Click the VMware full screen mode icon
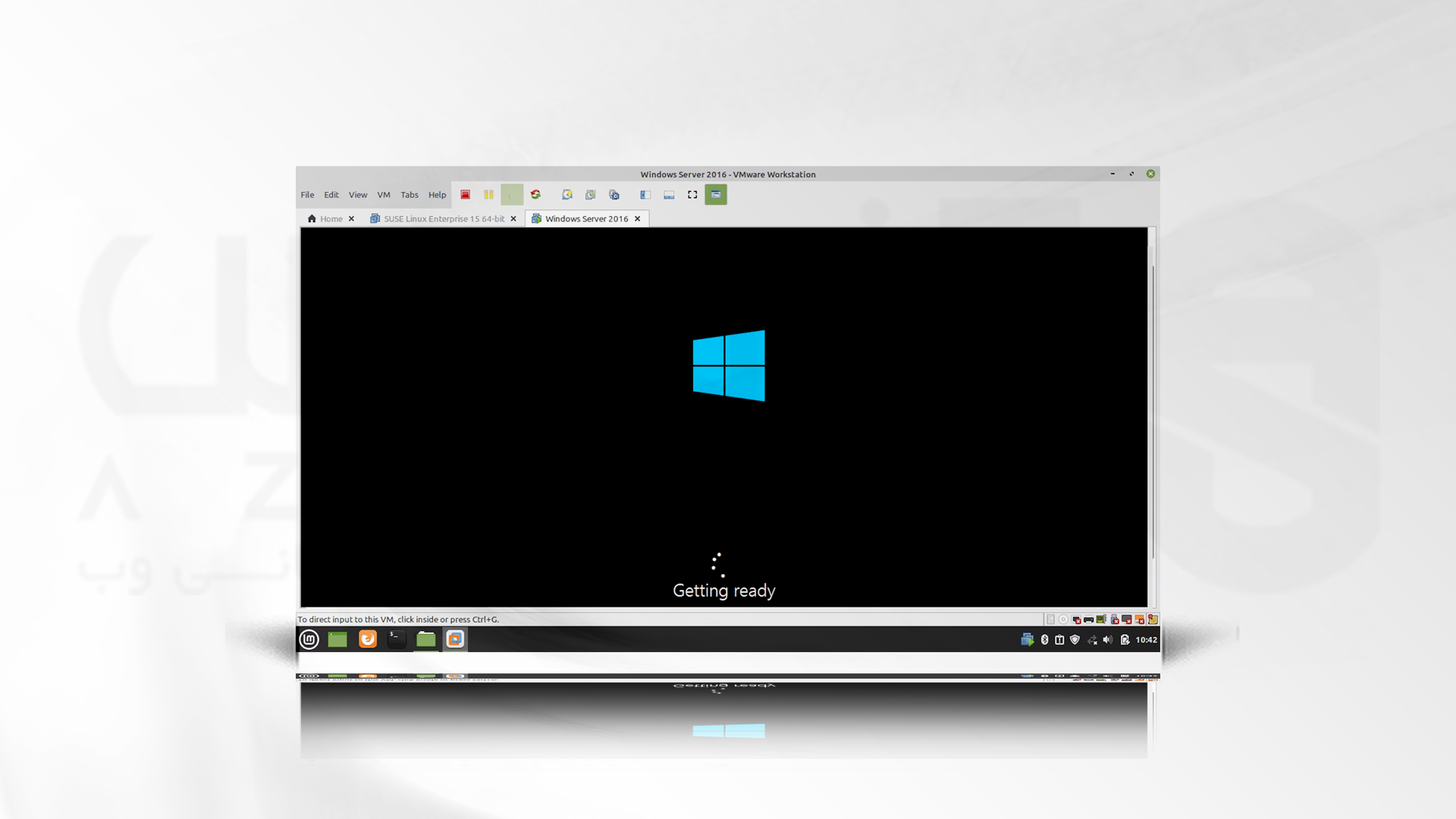1456x819 pixels. (x=692, y=194)
